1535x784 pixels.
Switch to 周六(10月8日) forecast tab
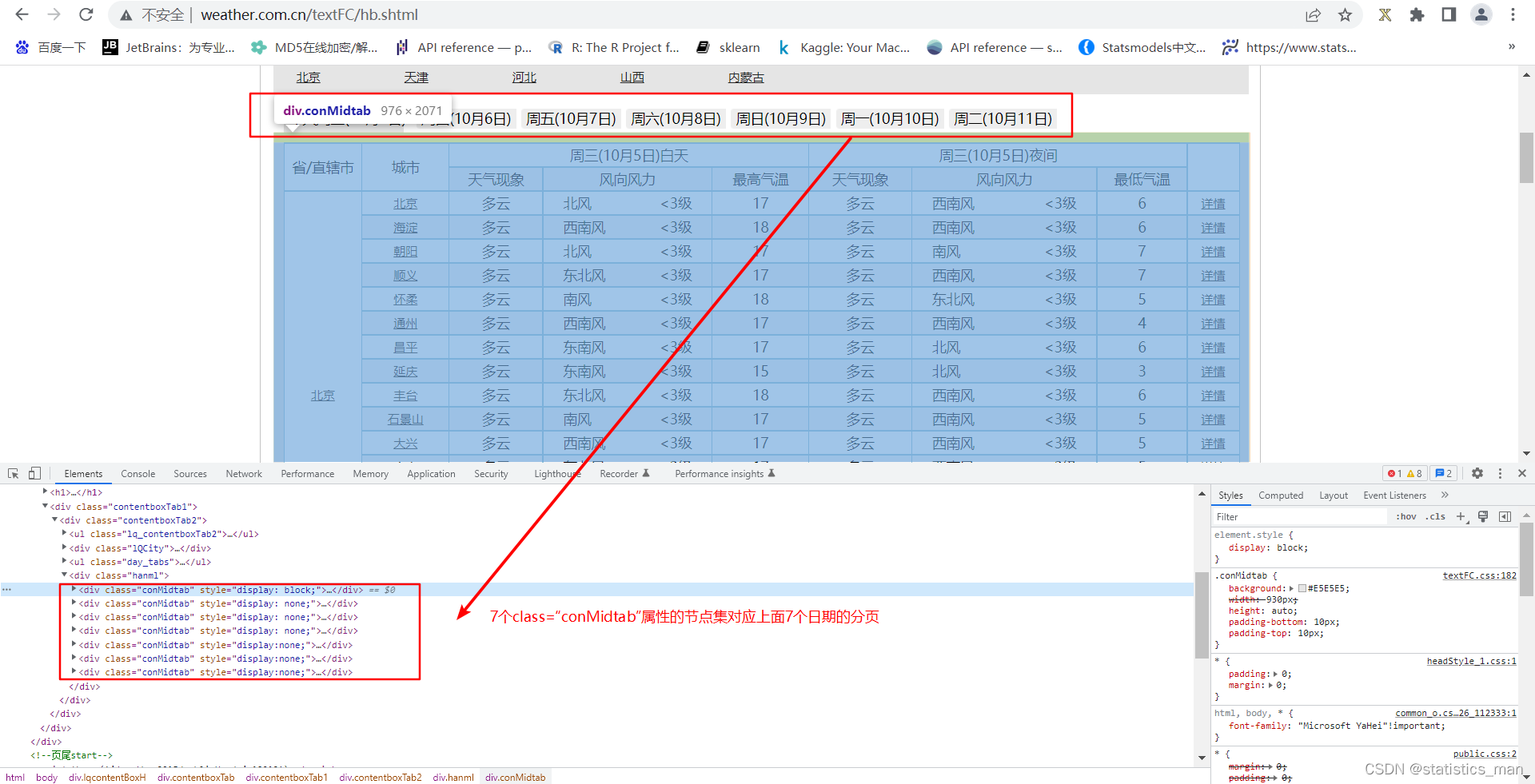(676, 119)
